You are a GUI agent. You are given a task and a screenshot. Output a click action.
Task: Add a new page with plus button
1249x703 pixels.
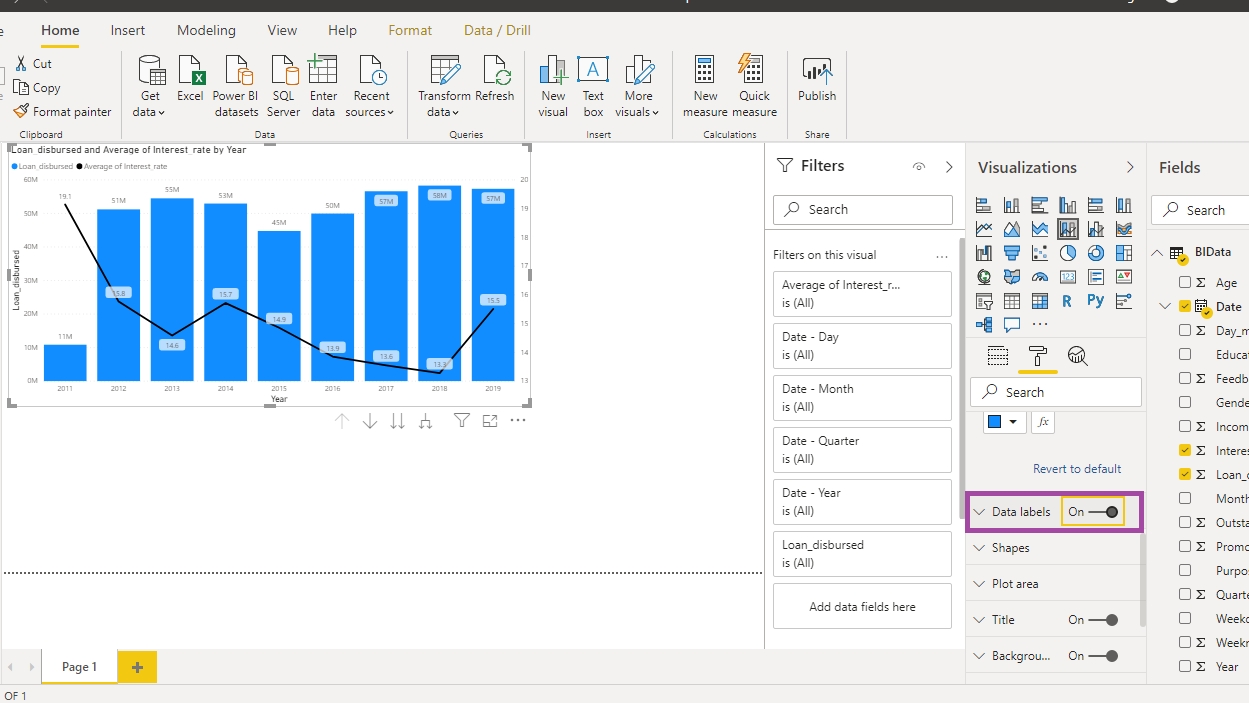[x=137, y=667]
